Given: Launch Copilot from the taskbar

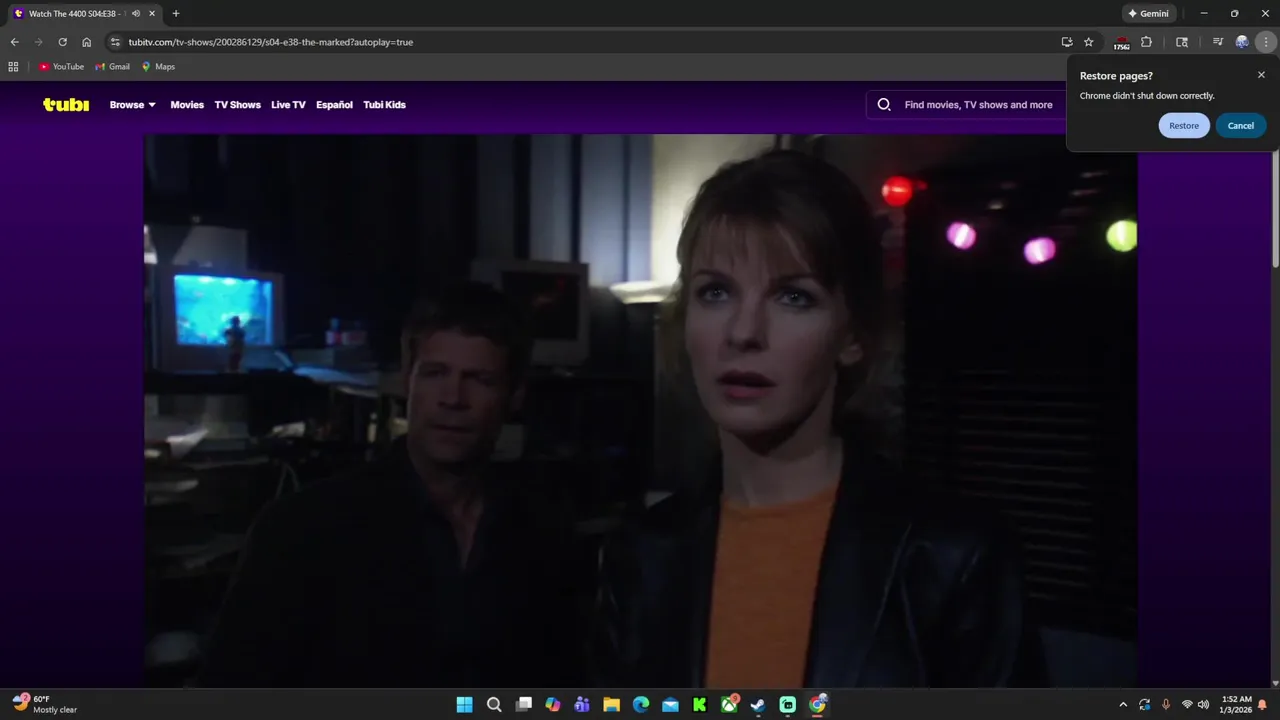Looking at the screenshot, I should coord(553,704).
